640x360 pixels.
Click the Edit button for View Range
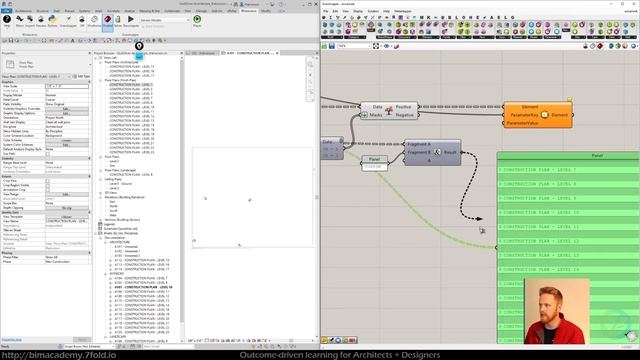(x=67, y=194)
